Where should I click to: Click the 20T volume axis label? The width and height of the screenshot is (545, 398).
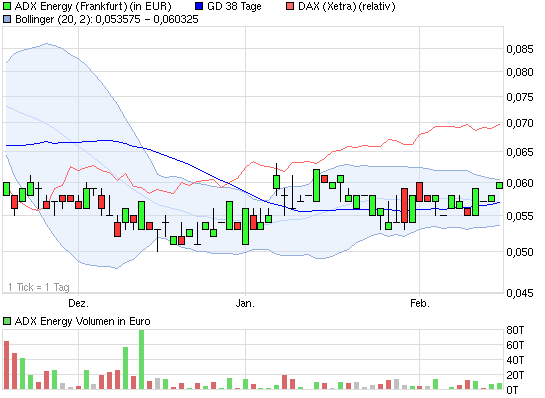click(515, 375)
